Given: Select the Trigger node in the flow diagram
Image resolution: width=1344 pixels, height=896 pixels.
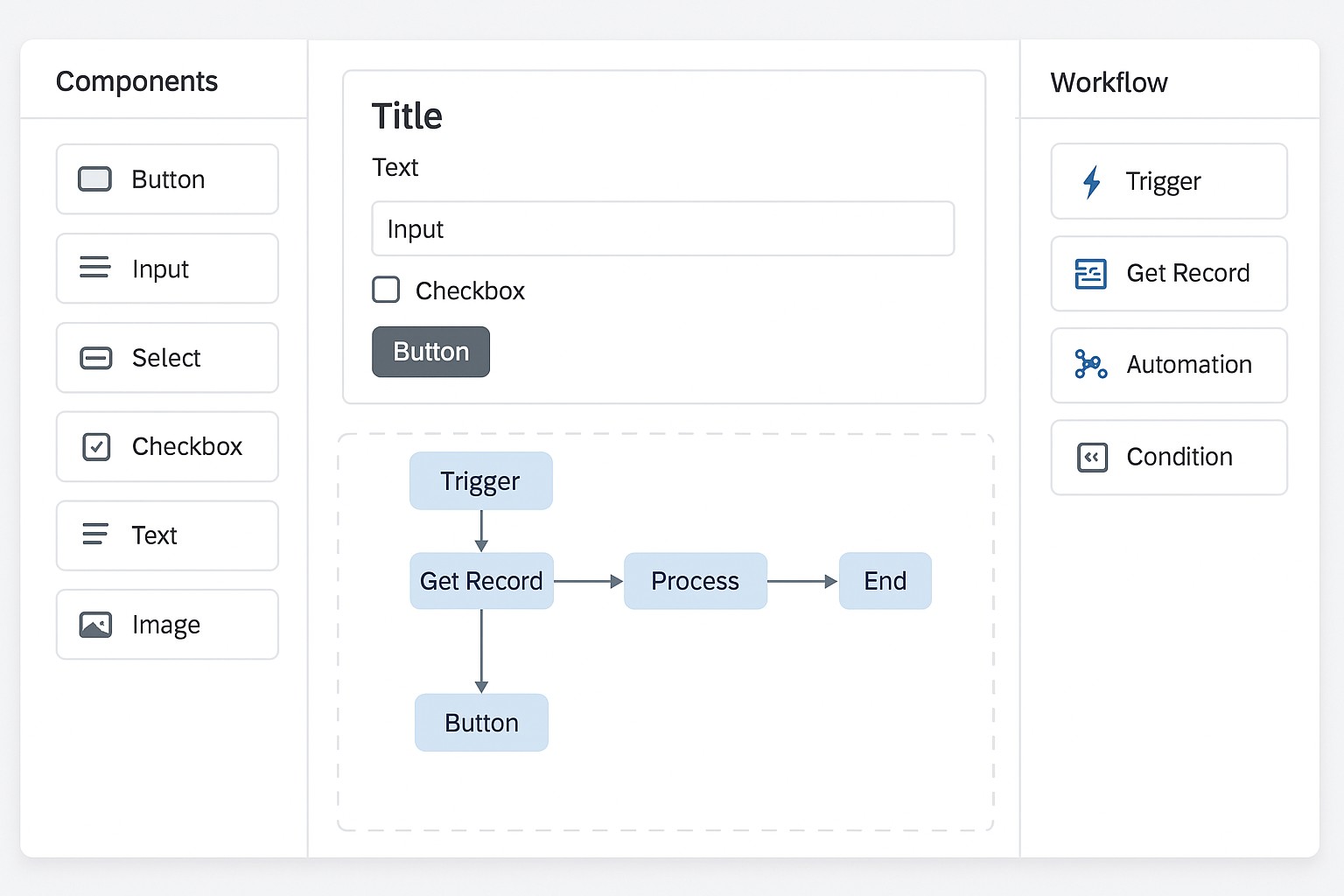Looking at the screenshot, I should click(x=480, y=480).
